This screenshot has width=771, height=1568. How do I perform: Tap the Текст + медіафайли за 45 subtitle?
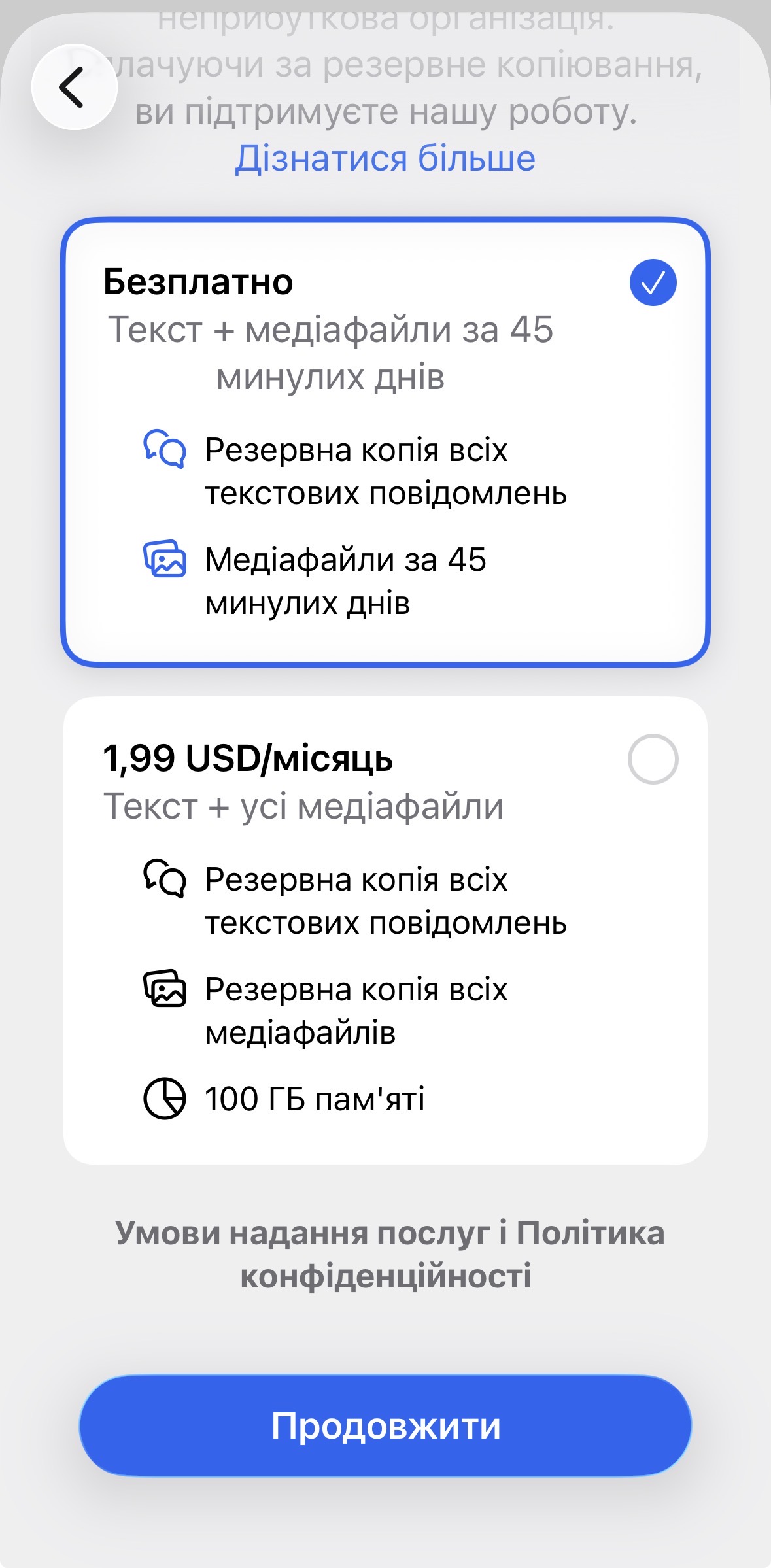[330, 352]
